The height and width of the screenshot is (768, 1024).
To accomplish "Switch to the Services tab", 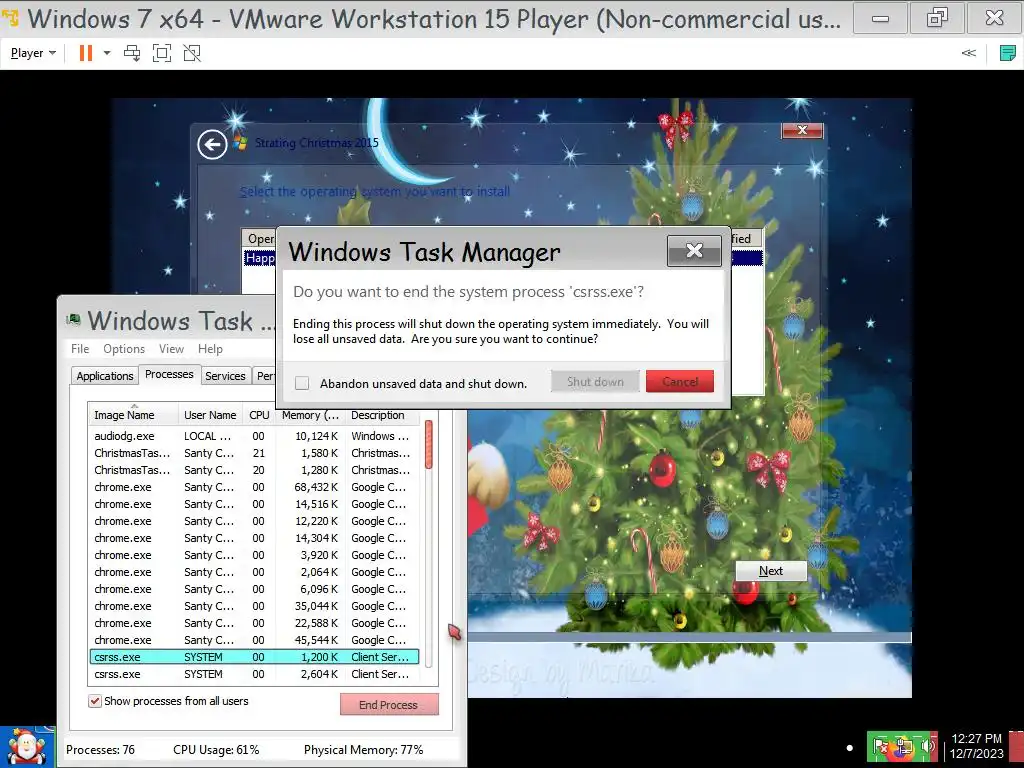I will [225, 376].
